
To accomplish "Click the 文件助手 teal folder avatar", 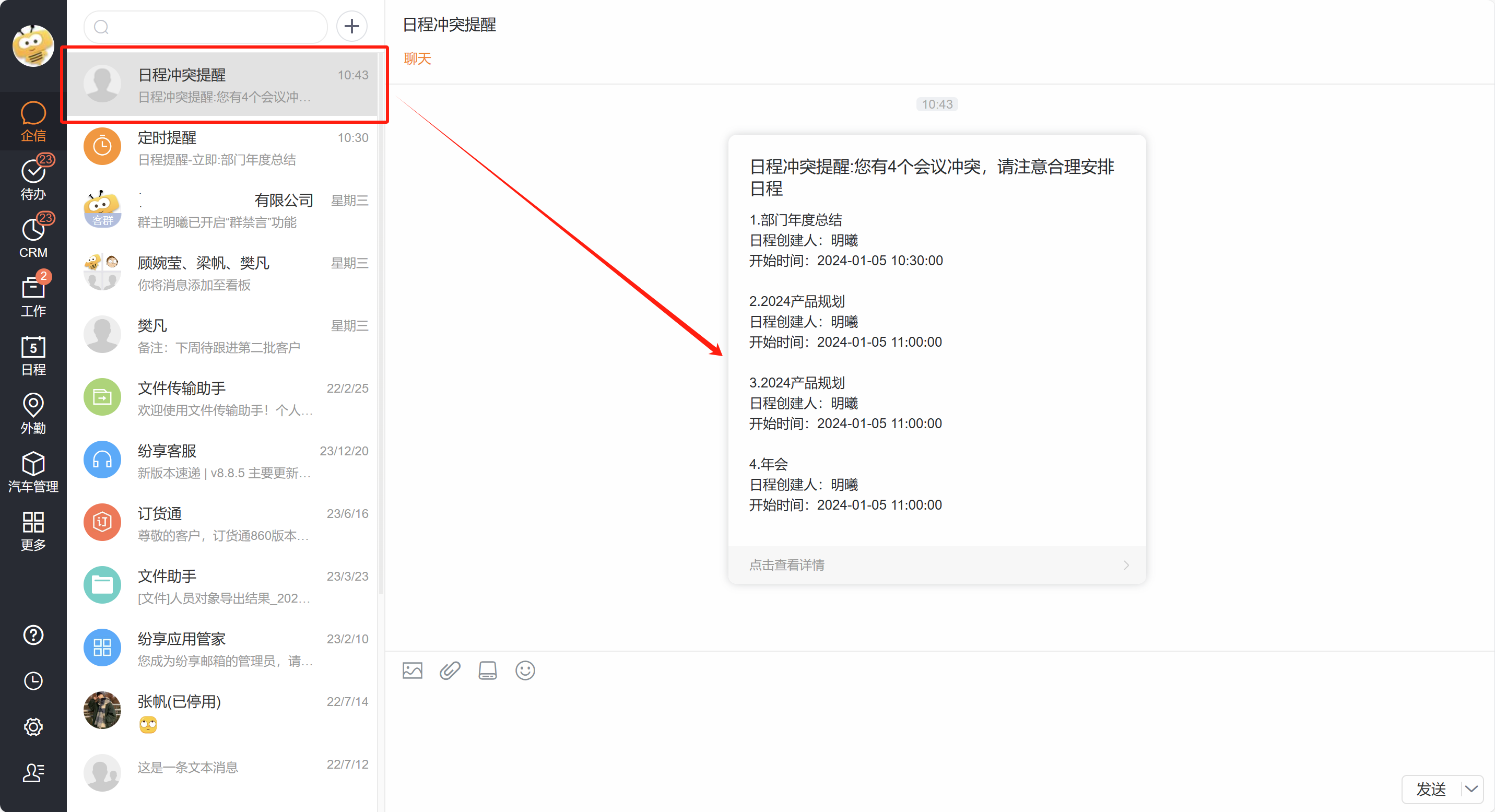I will coord(102,585).
